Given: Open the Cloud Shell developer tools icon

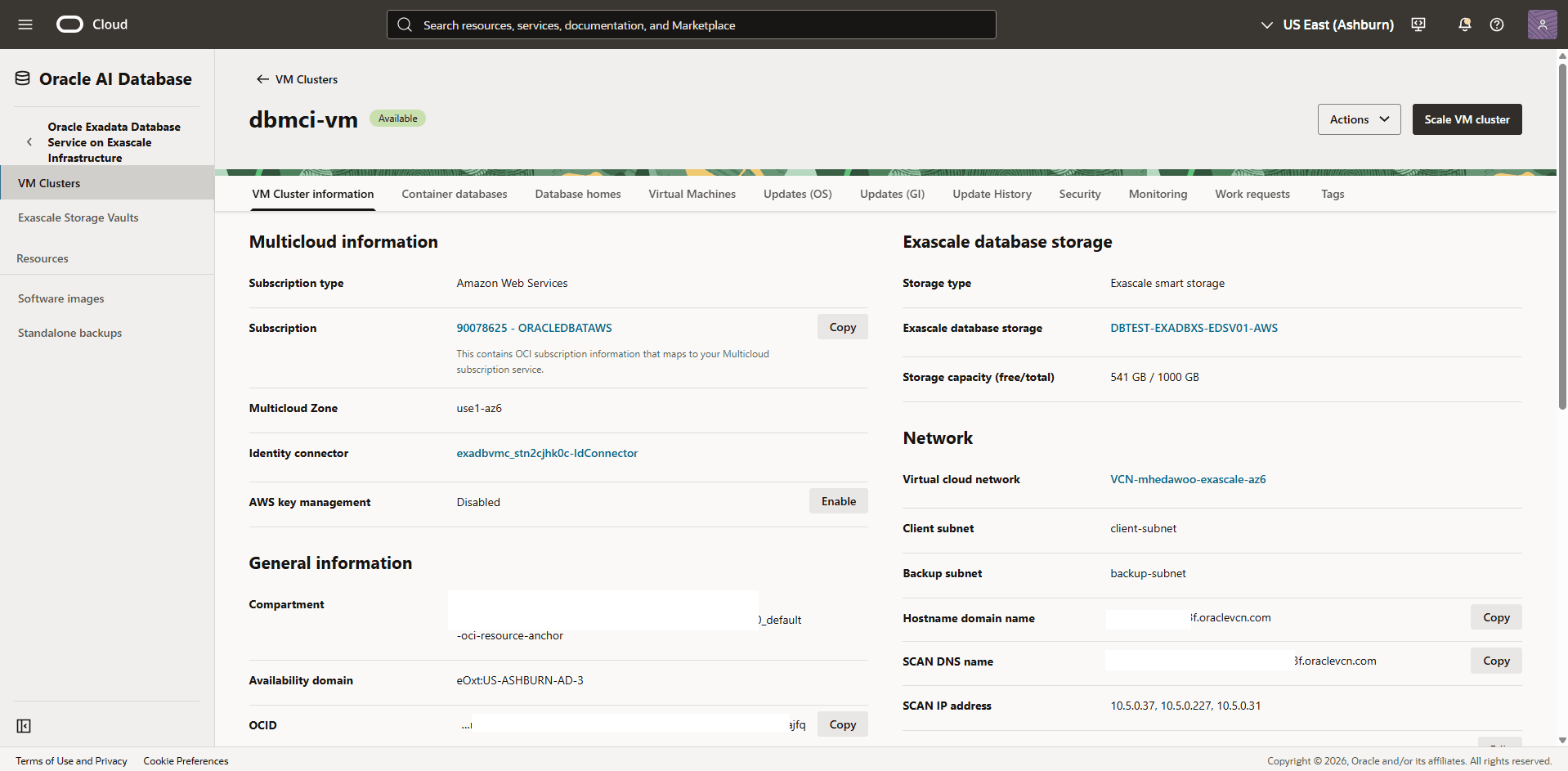Looking at the screenshot, I should [1418, 25].
